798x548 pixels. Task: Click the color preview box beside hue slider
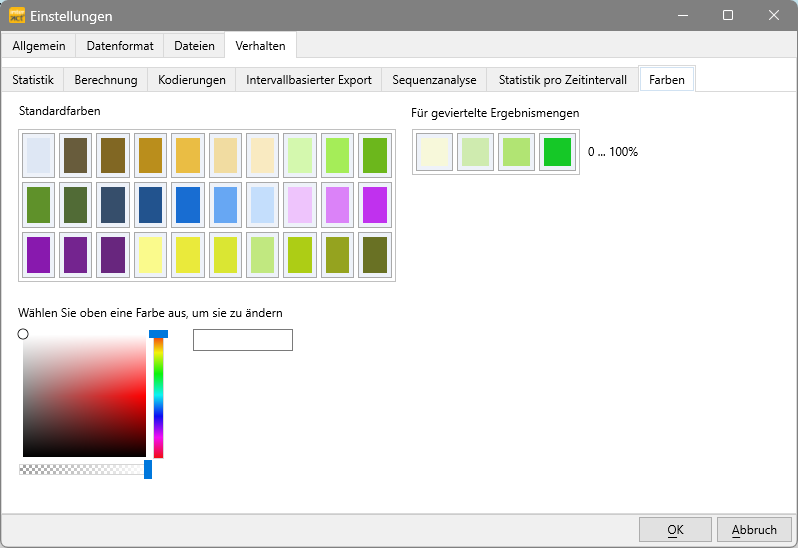point(243,340)
